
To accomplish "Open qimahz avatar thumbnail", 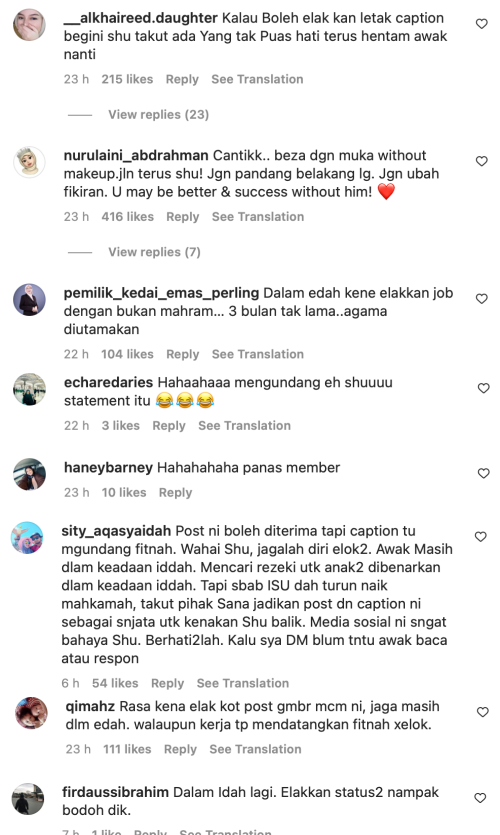I will coord(31,713).
